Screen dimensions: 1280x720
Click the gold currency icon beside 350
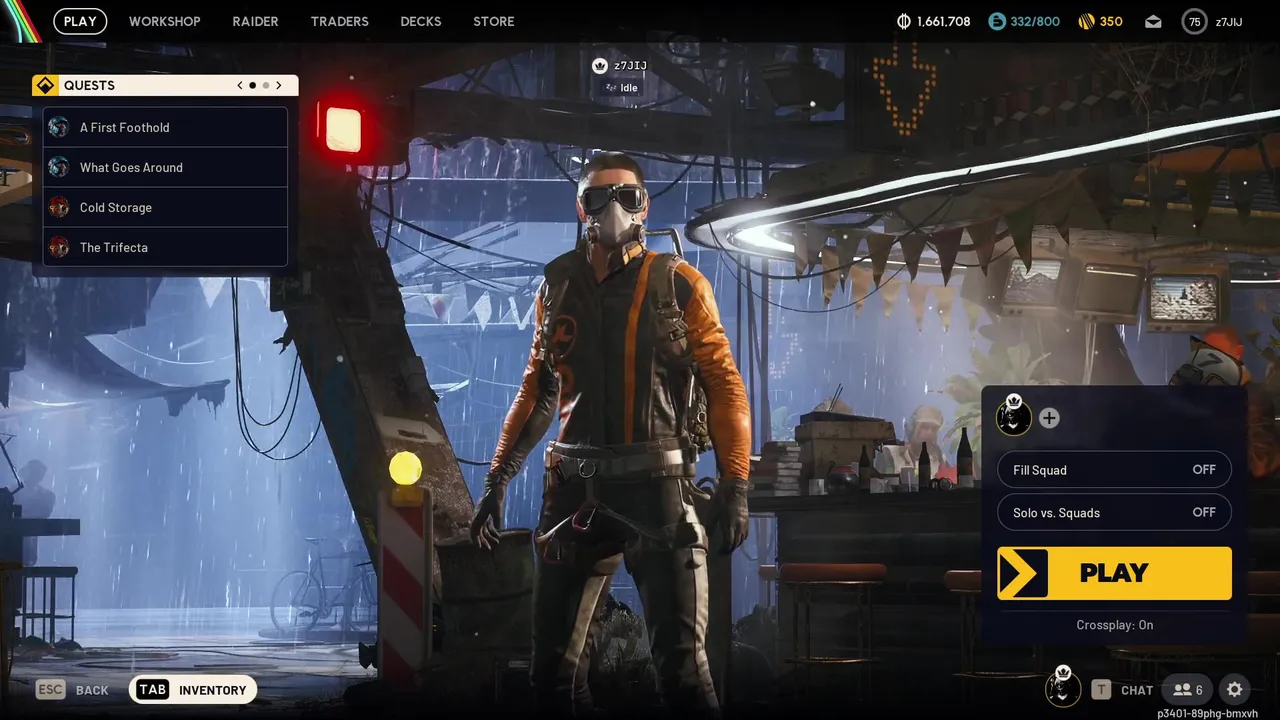tap(1086, 21)
